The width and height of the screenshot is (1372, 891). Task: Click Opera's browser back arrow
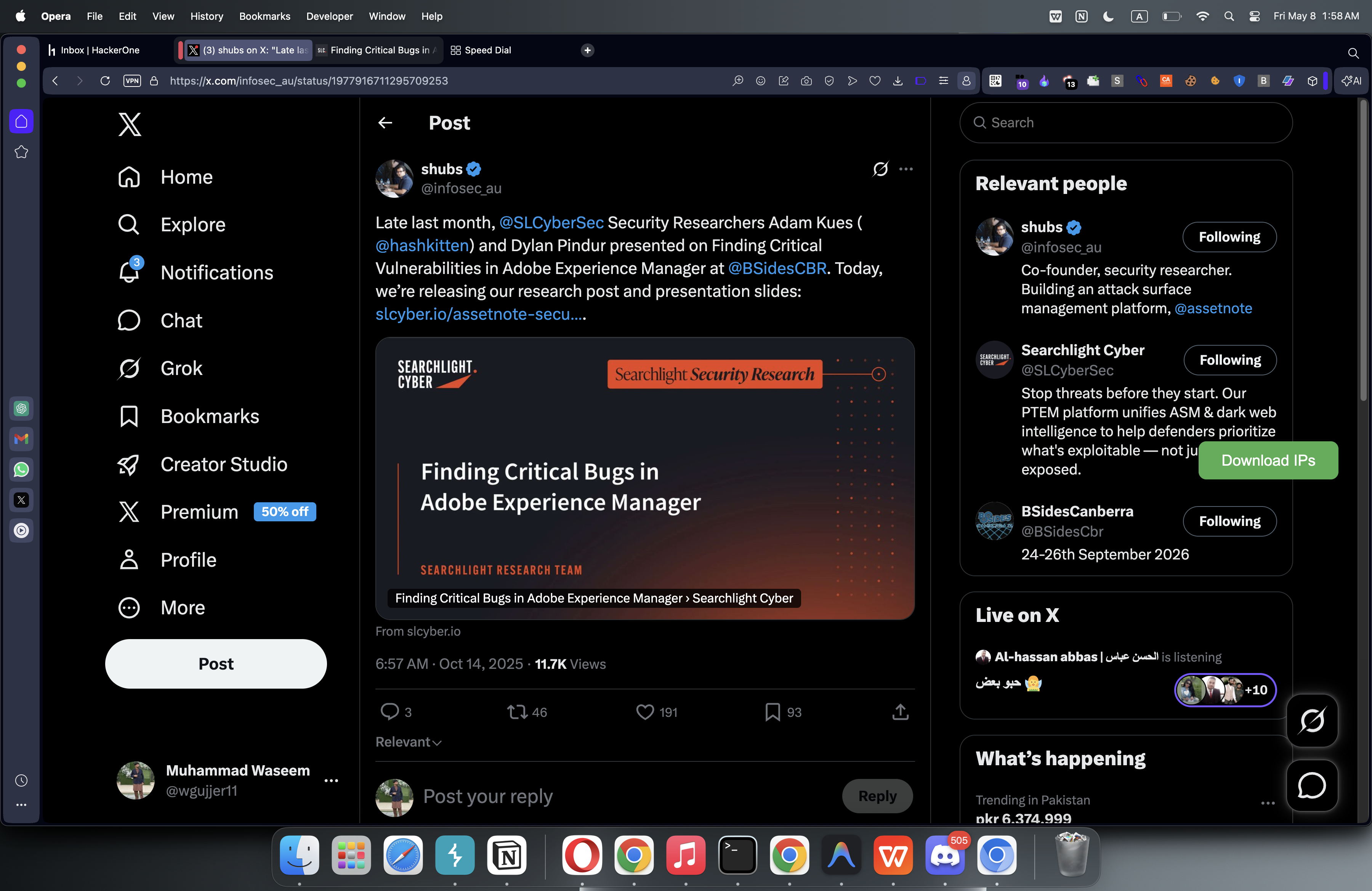[55, 81]
